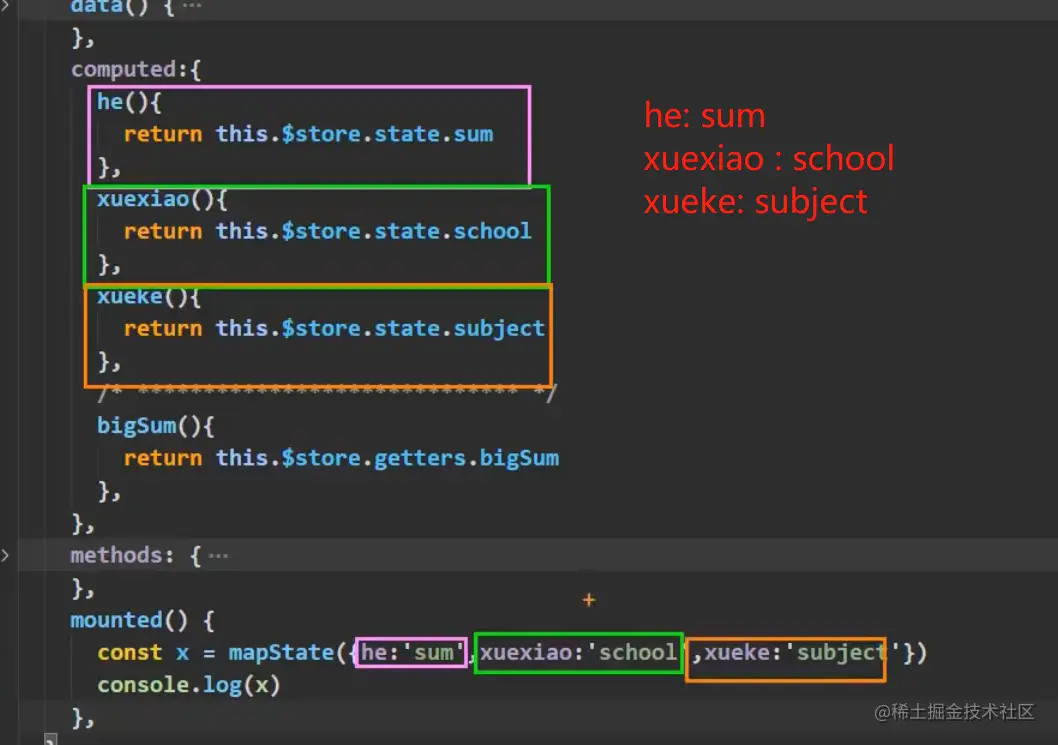
Task: Click the "const" keyword before x
Action: point(130,653)
